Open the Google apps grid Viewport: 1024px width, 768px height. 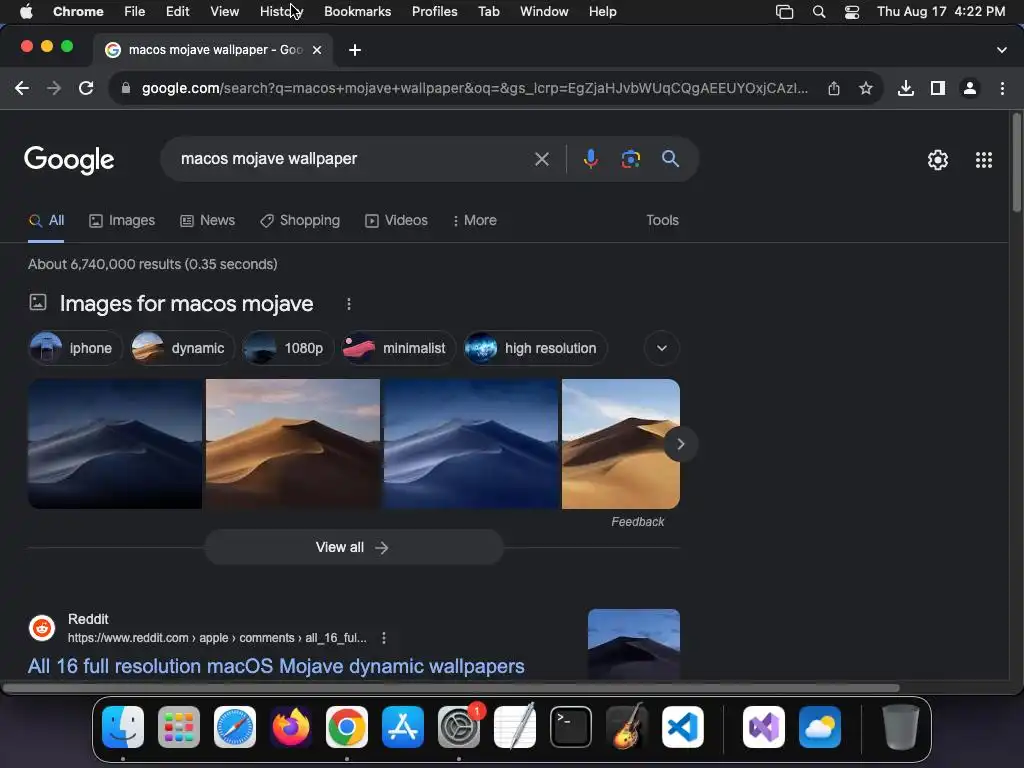pos(984,160)
